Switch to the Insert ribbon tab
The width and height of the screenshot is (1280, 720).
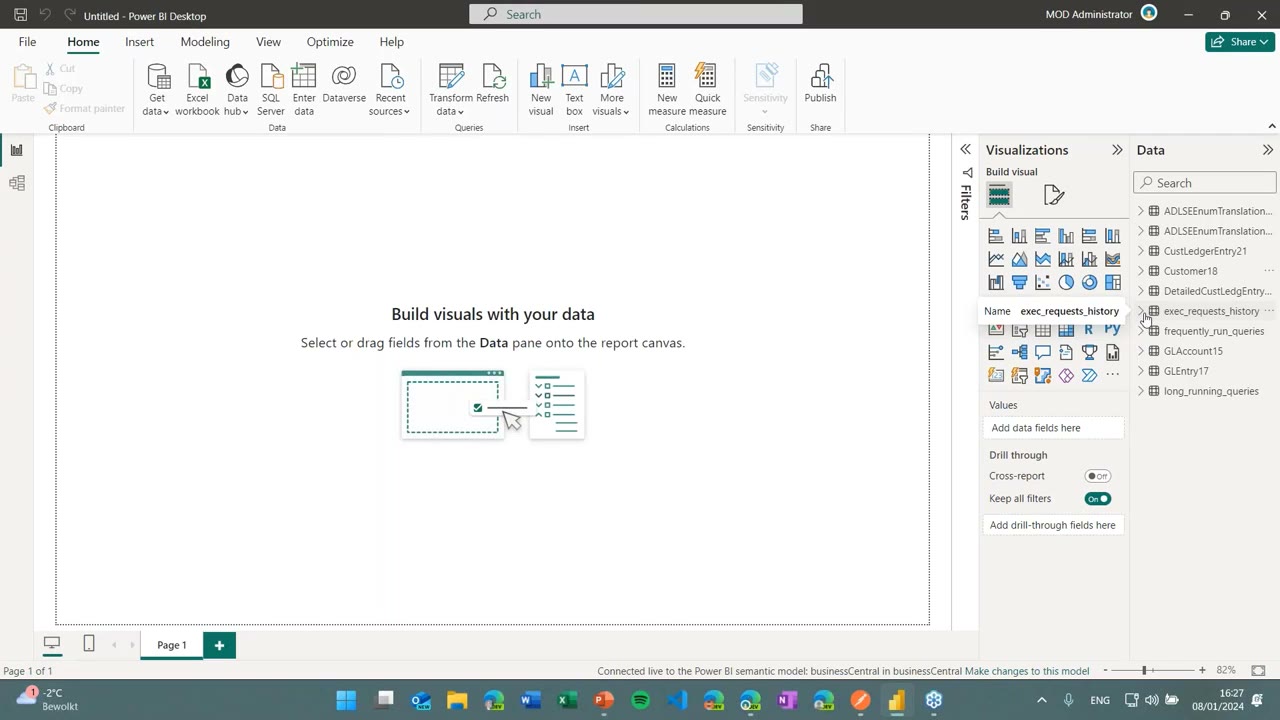[139, 42]
